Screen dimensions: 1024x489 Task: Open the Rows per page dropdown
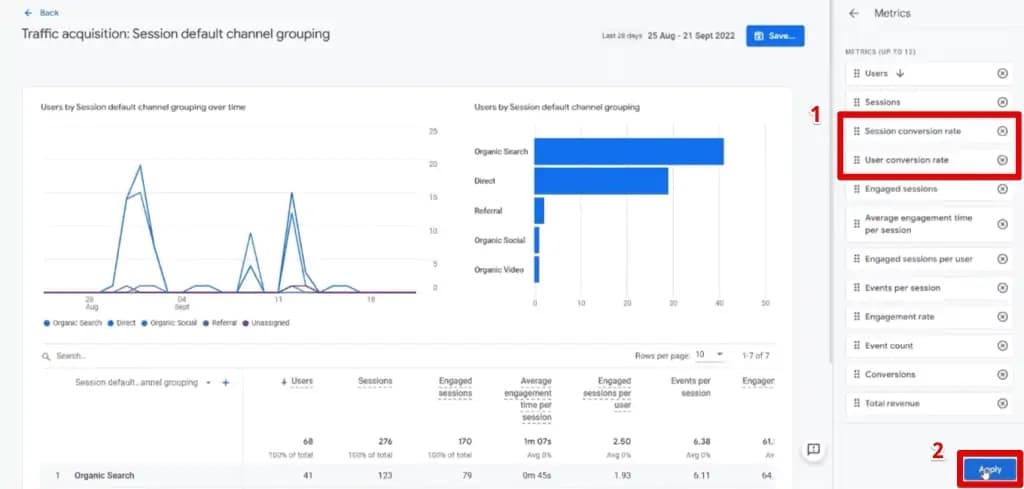coord(710,355)
